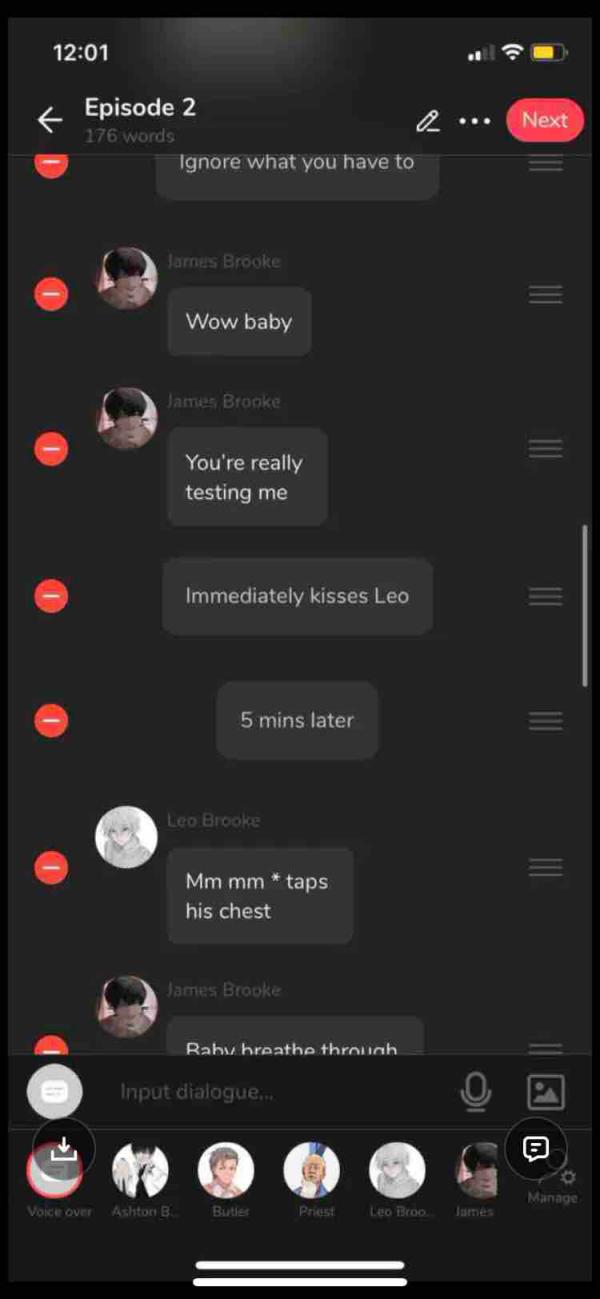Grab reorder handle next to 'Wow baby'
Image resolution: width=600 pixels, height=1299 pixels.
[x=545, y=294]
